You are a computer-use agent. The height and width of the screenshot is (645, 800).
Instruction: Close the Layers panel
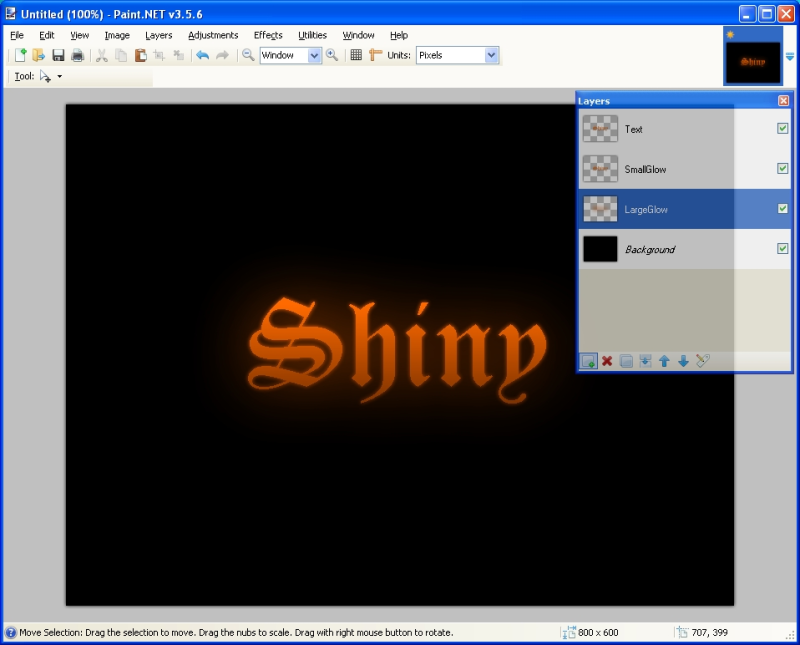click(783, 101)
